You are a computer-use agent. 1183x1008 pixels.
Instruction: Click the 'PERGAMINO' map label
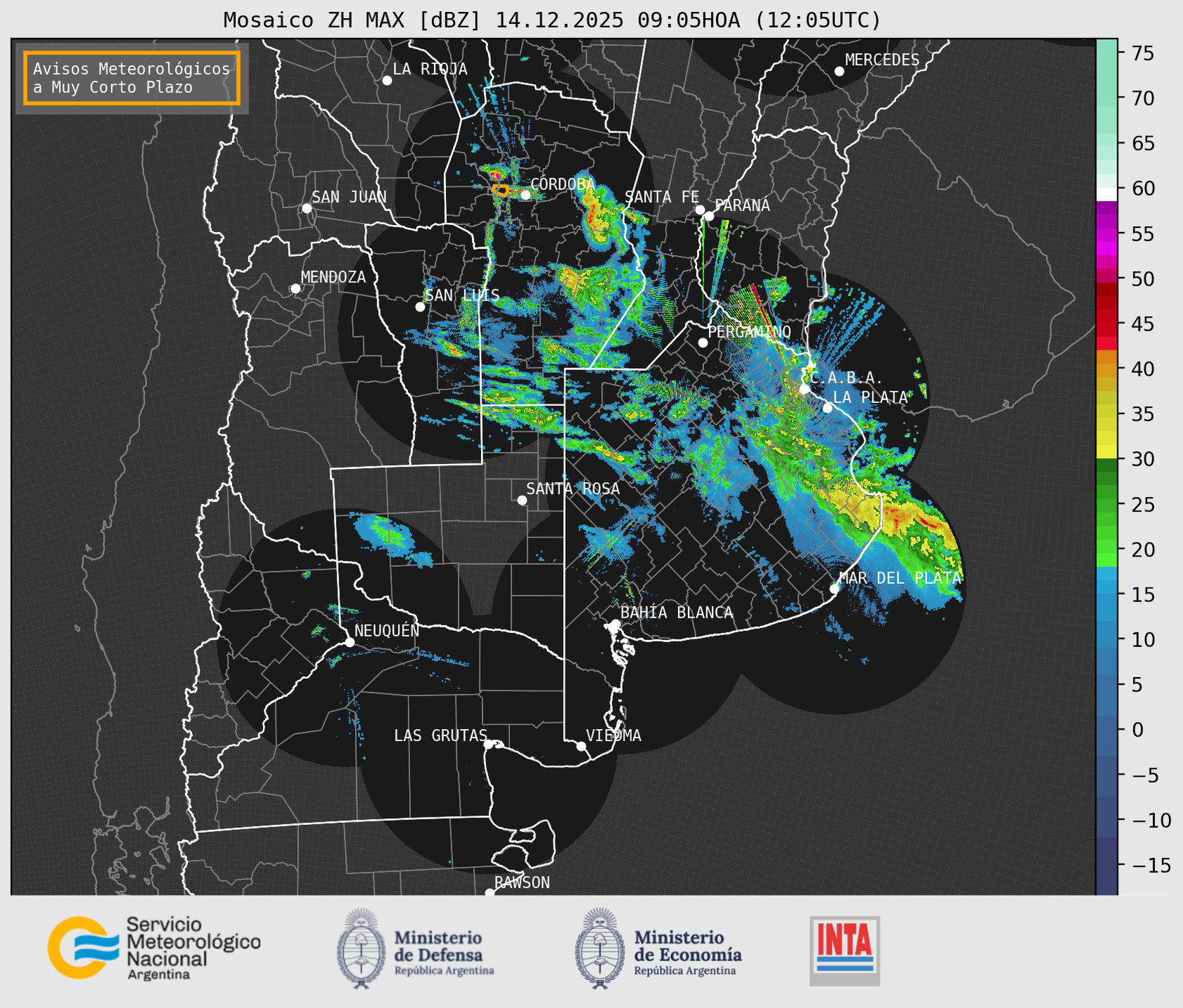[750, 332]
